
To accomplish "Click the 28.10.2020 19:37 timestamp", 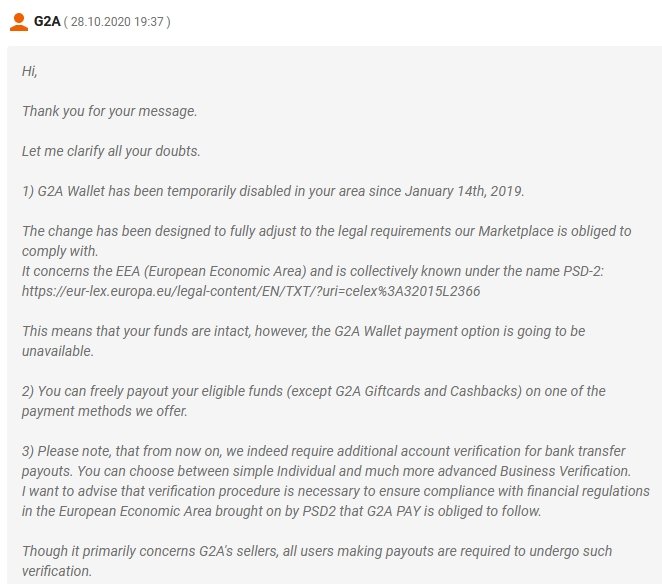I will [117, 22].
